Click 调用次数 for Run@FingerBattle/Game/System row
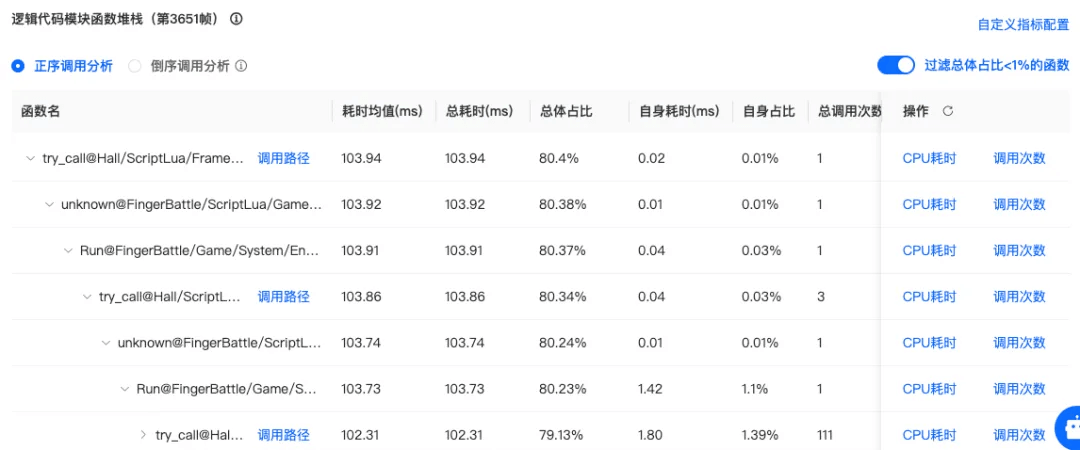Image resolution: width=1080 pixels, height=450 pixels. point(1019,250)
